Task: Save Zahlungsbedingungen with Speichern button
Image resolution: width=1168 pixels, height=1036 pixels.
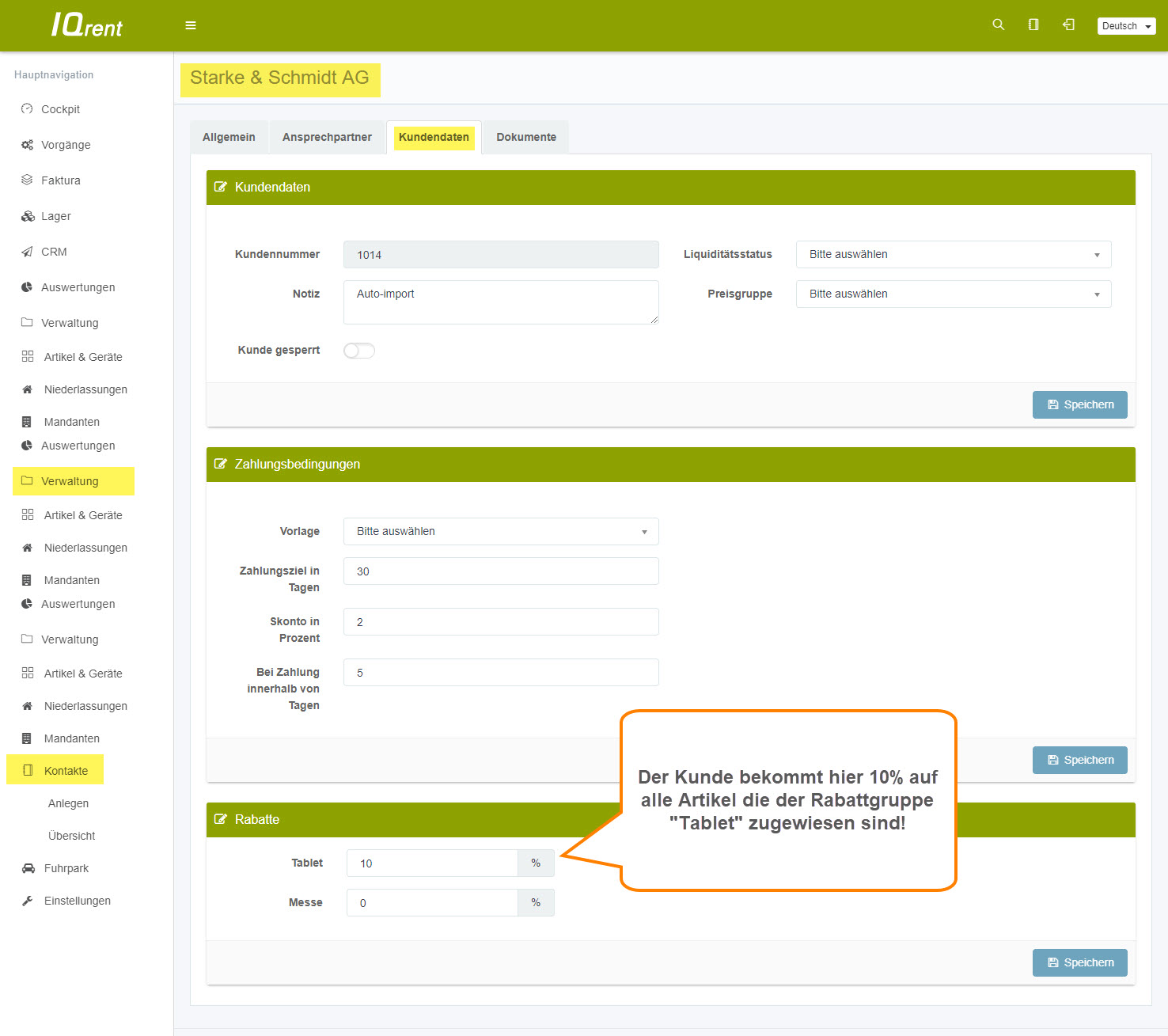Action: (x=1079, y=760)
